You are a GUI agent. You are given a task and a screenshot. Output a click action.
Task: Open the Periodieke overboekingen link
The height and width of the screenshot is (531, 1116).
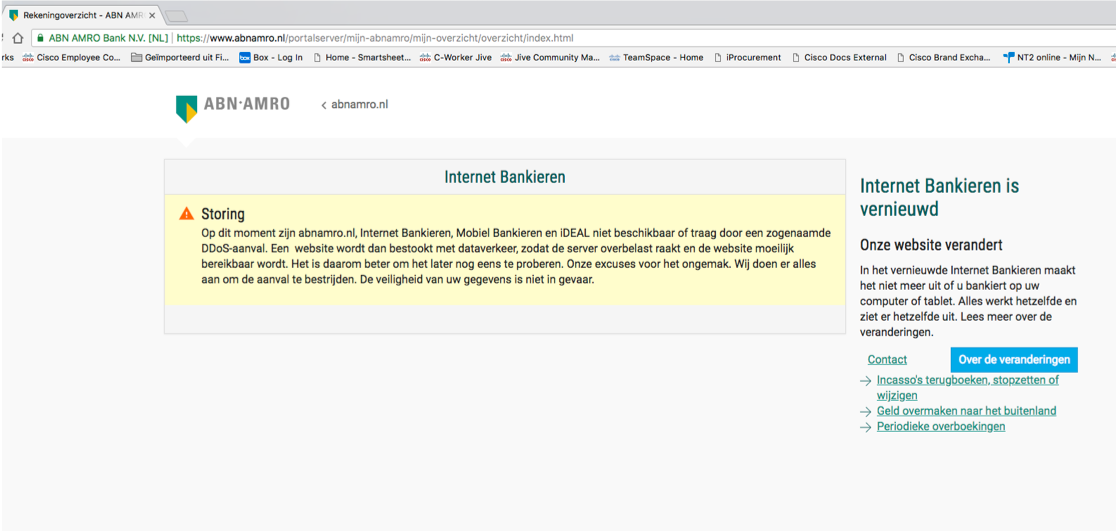click(x=941, y=426)
